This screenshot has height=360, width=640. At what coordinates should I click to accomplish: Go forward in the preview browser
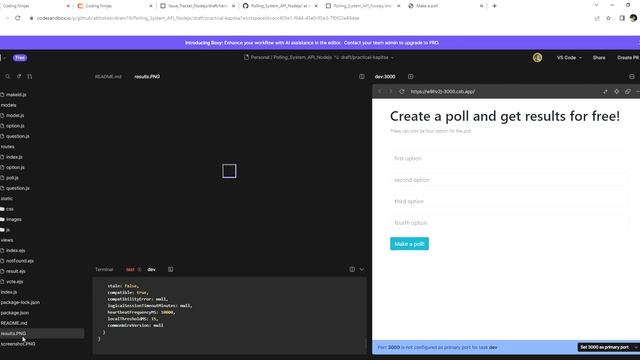(x=390, y=91)
